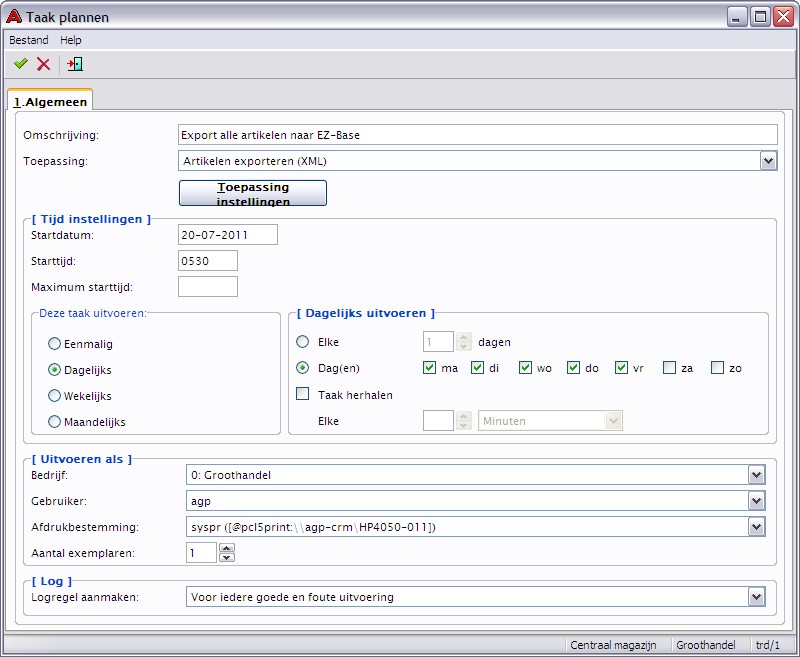Image resolution: width=800 pixels, height=657 pixels.
Task: Check the zo checkbox
Action: (x=717, y=368)
